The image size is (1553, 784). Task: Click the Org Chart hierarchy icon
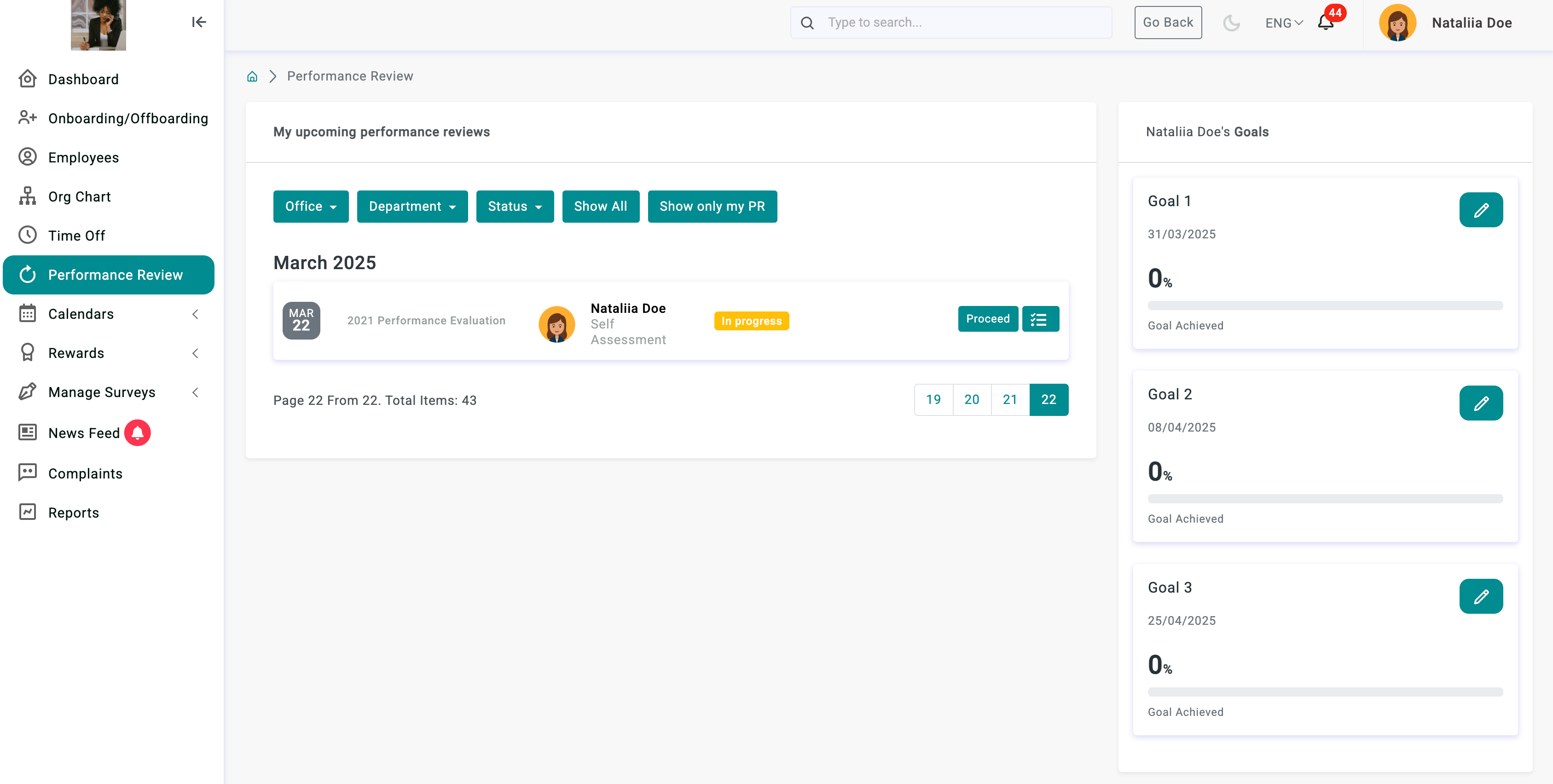click(28, 196)
